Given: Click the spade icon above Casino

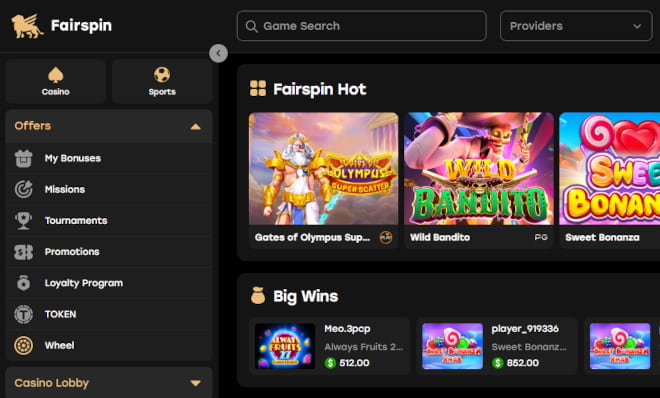Looking at the screenshot, I should [56, 75].
